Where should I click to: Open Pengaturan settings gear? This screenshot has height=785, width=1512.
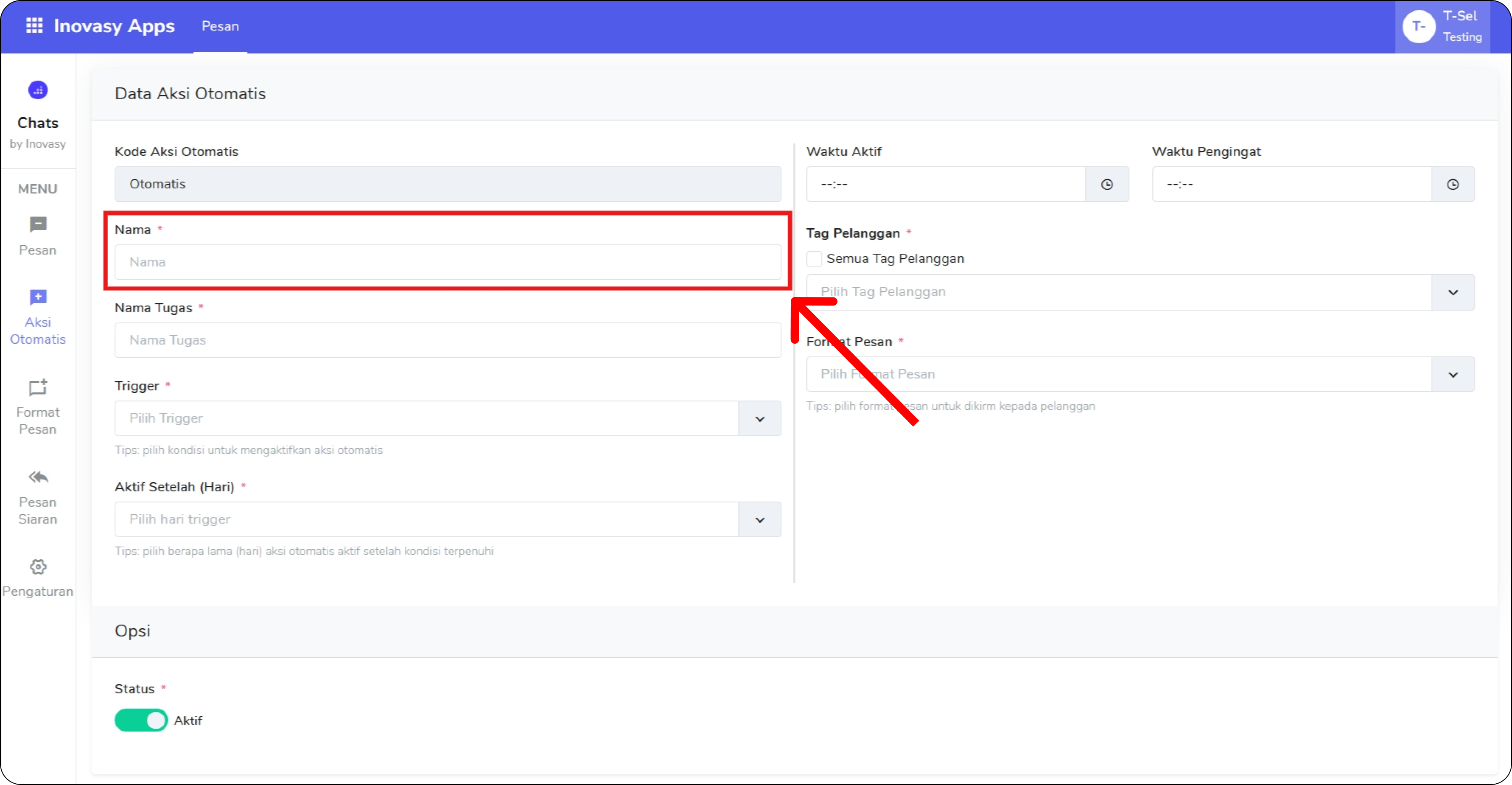(38, 567)
